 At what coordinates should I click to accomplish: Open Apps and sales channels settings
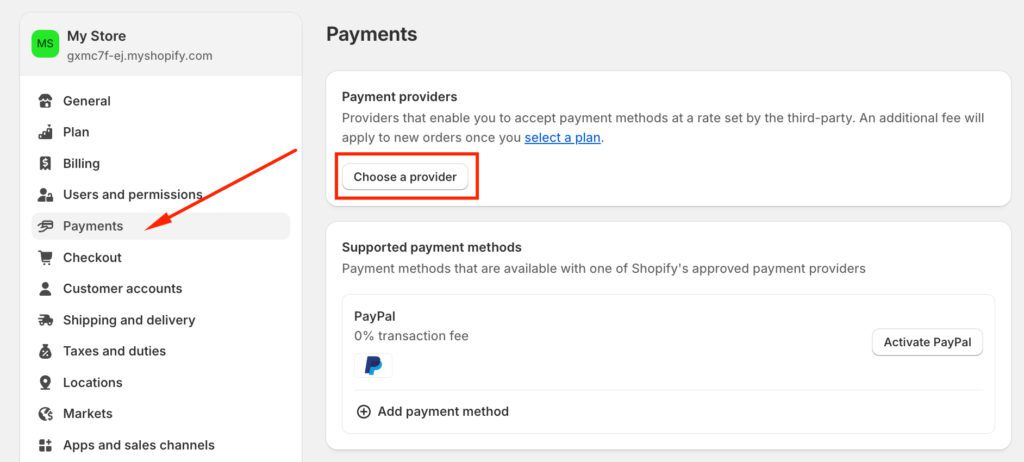138,445
